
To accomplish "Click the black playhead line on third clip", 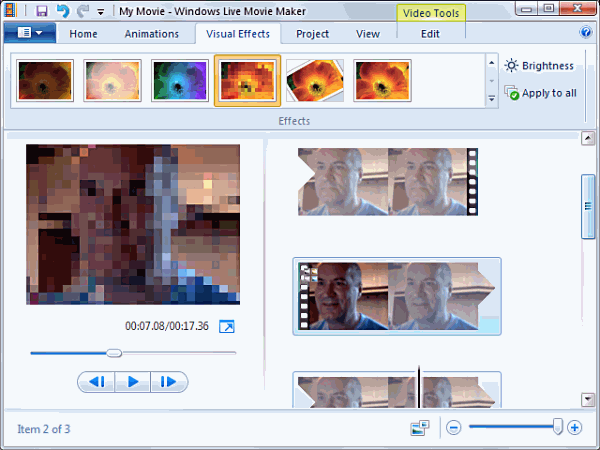I will pos(419,387).
